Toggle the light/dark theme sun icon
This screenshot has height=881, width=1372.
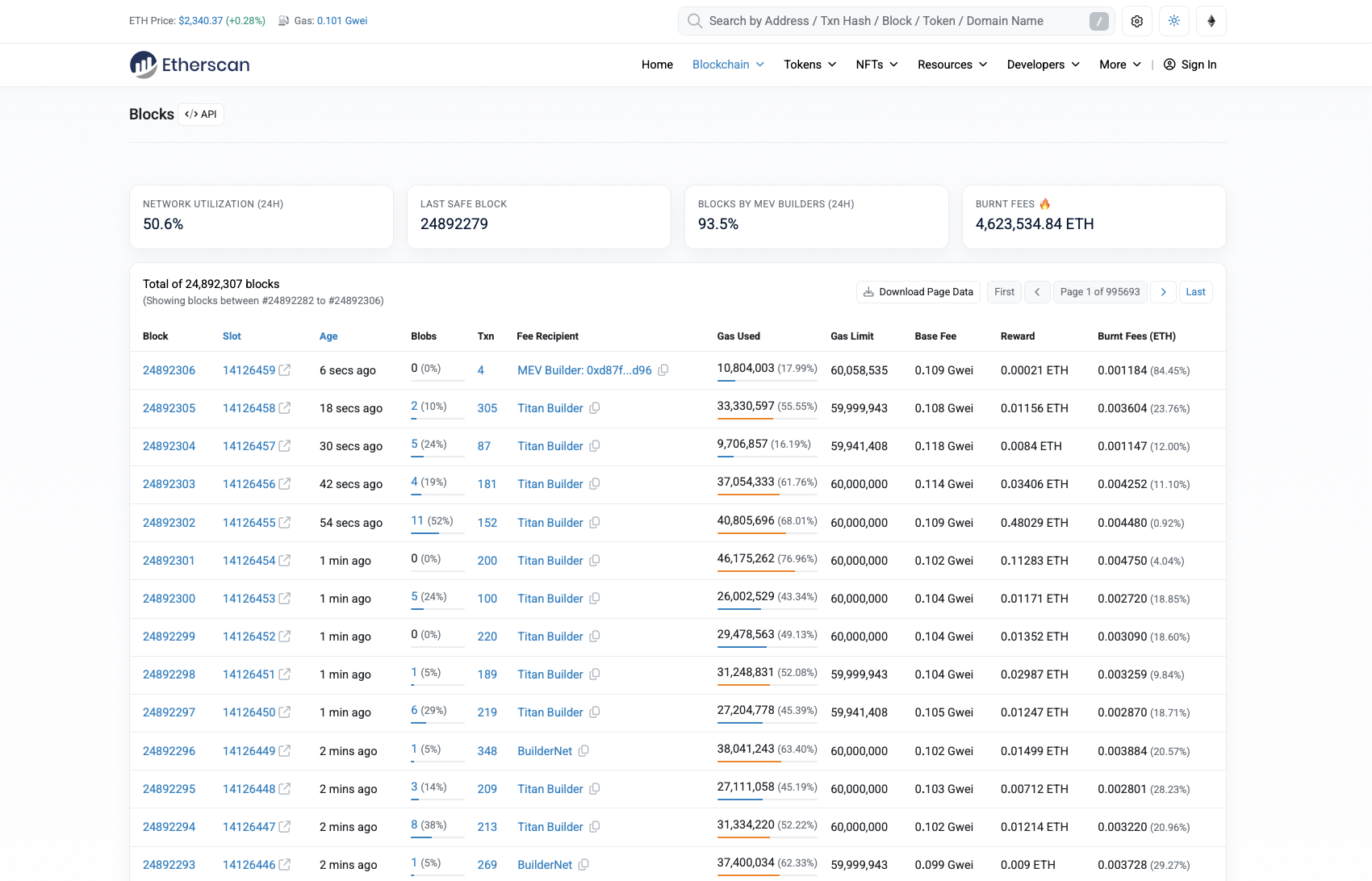(x=1174, y=21)
